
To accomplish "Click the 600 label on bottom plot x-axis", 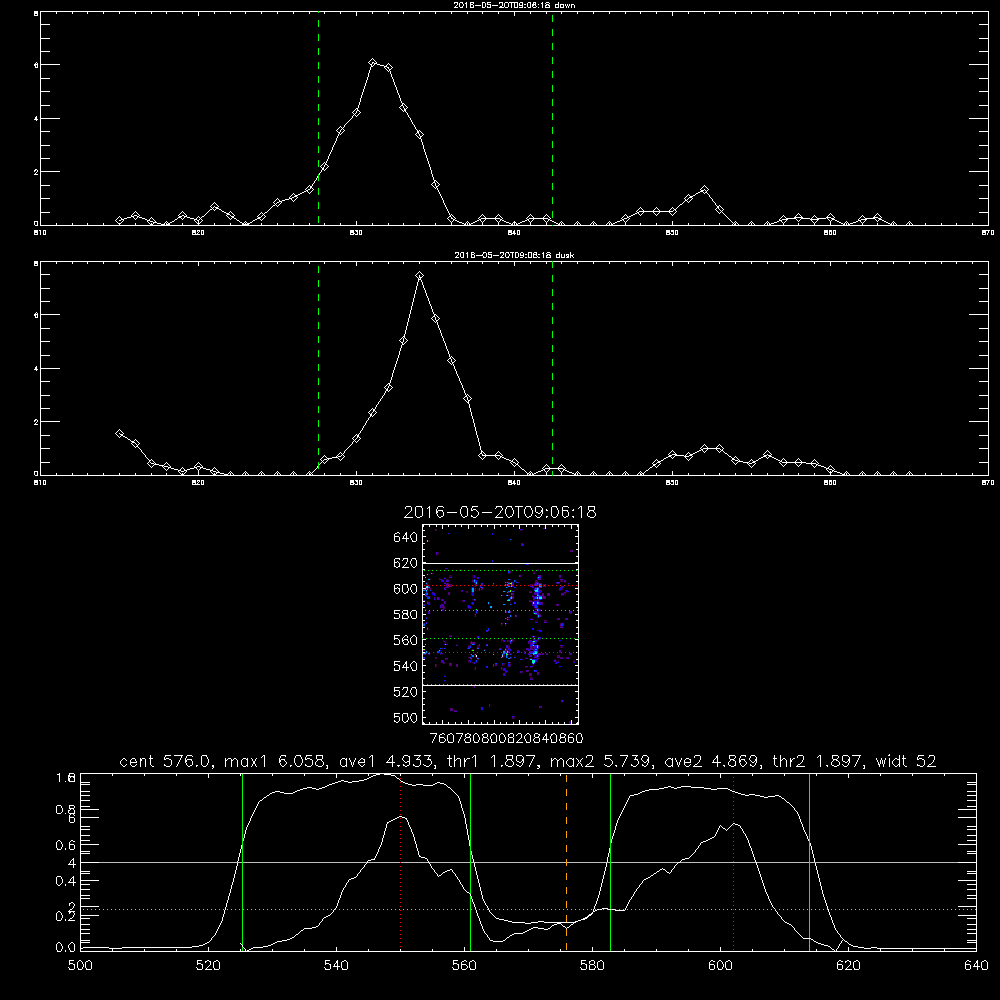I will tap(721, 966).
